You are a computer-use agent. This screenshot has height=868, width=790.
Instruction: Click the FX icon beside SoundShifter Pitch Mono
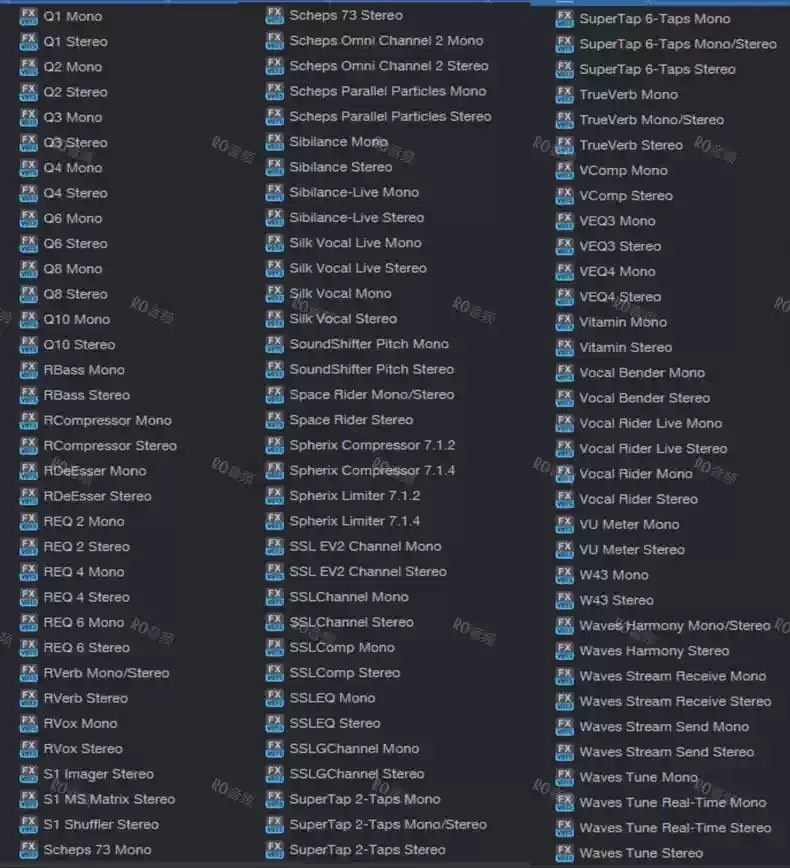click(275, 344)
